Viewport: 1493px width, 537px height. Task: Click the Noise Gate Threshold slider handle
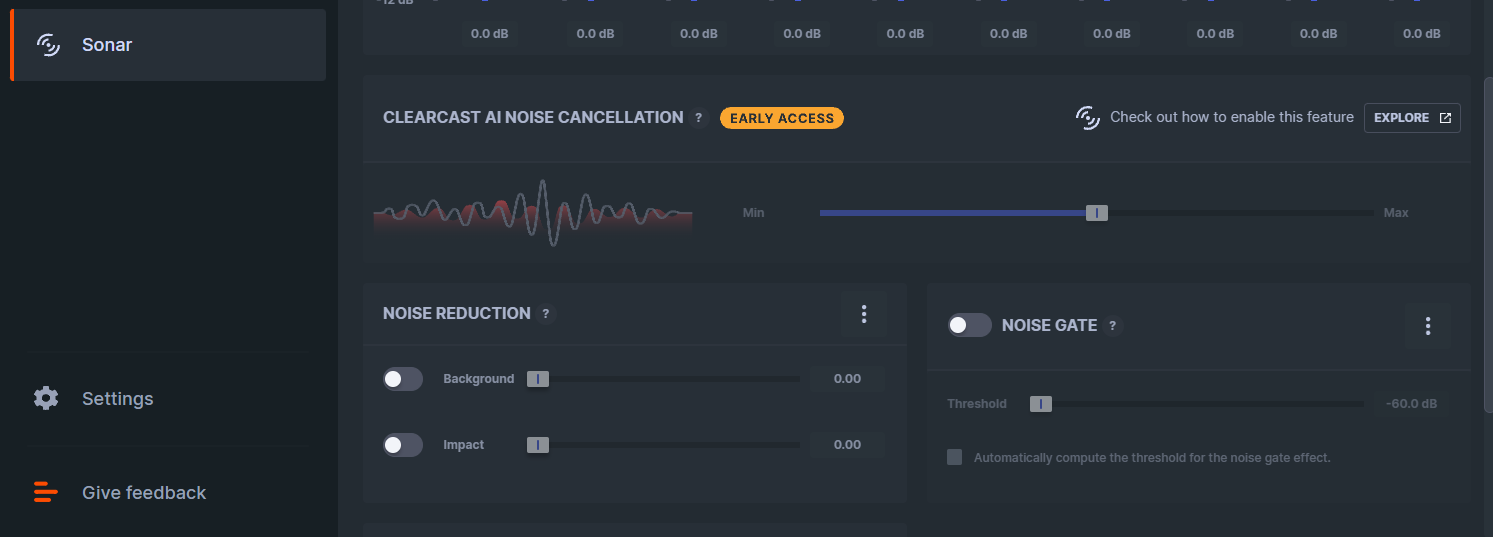coord(1041,404)
